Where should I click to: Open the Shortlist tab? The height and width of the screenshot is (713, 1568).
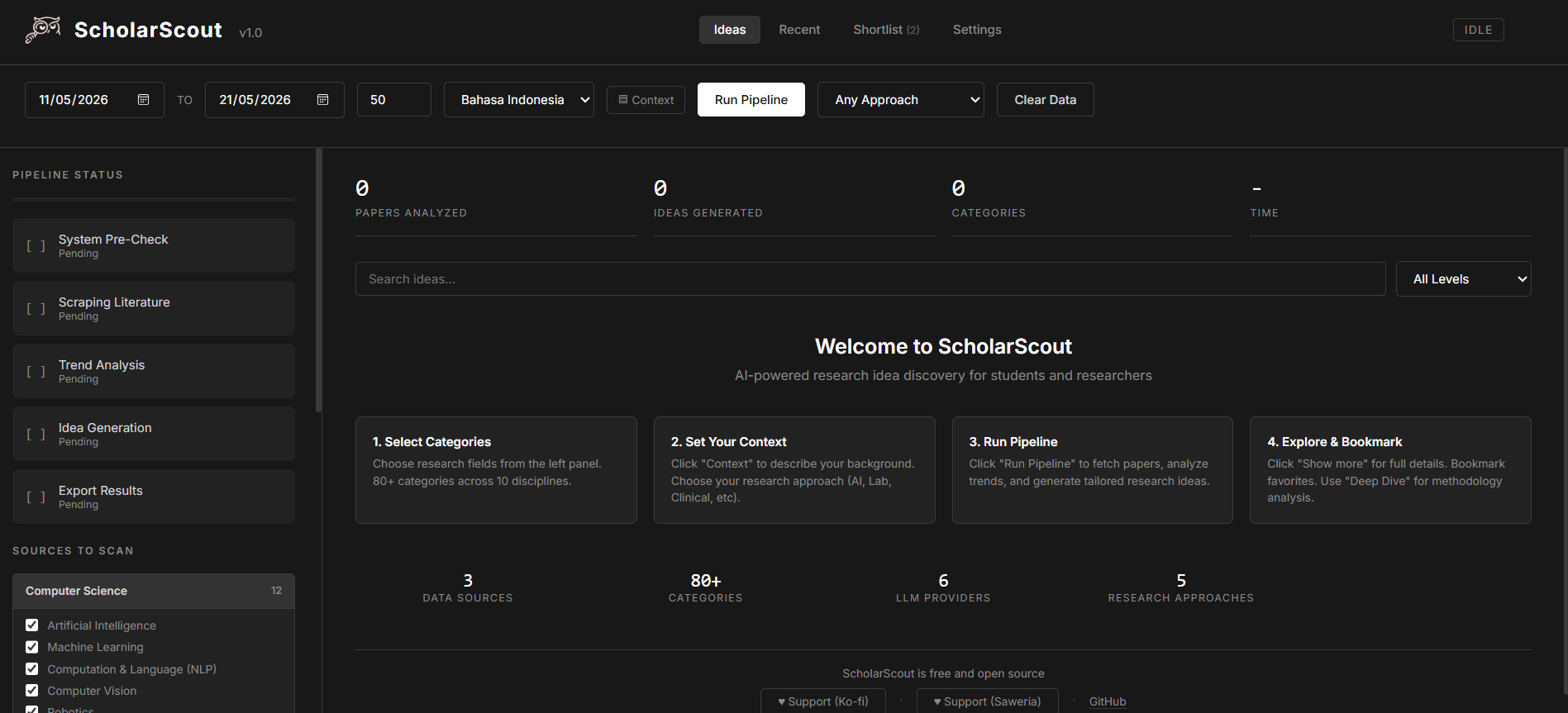[886, 30]
